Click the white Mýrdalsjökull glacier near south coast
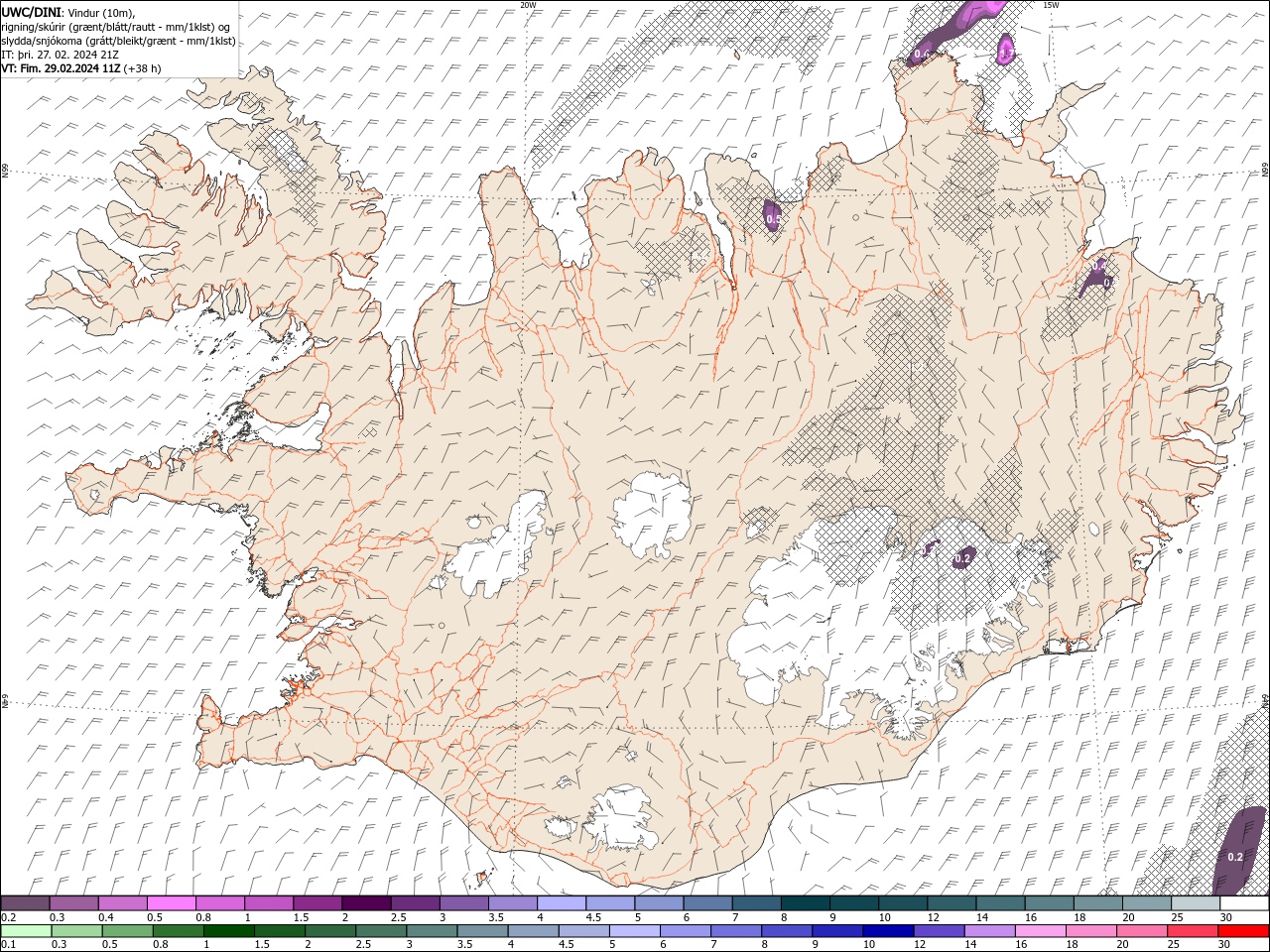This screenshot has width=1270, height=952. pos(623,818)
